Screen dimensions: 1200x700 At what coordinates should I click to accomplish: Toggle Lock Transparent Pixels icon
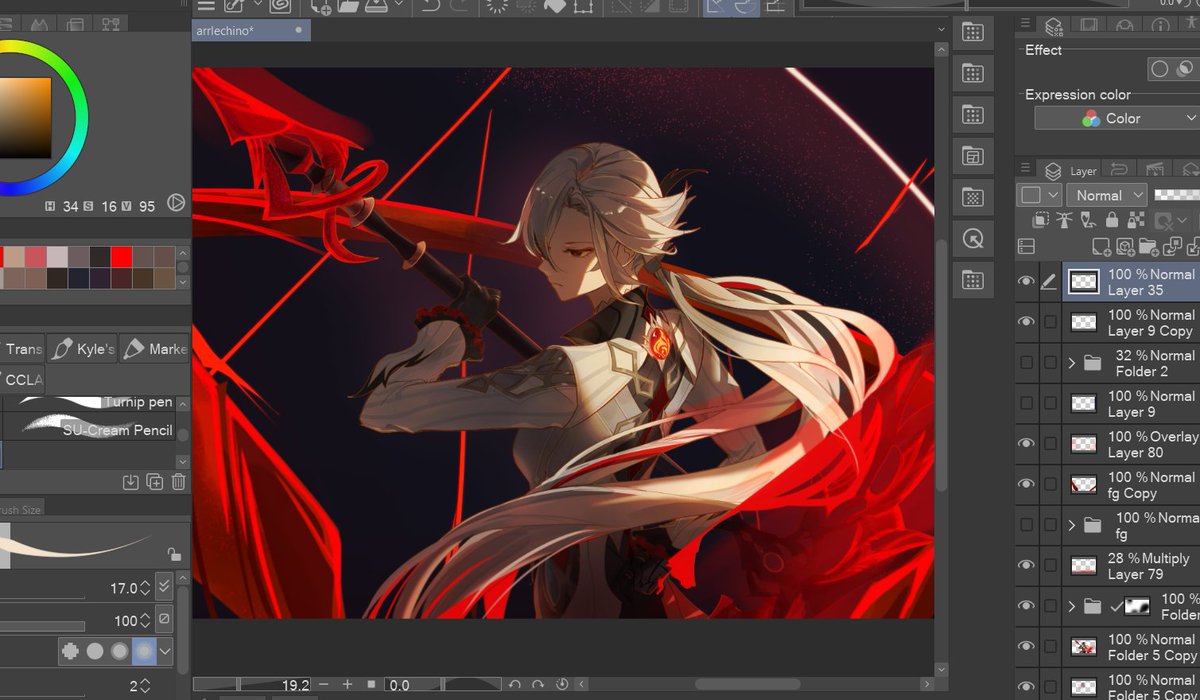point(1137,220)
